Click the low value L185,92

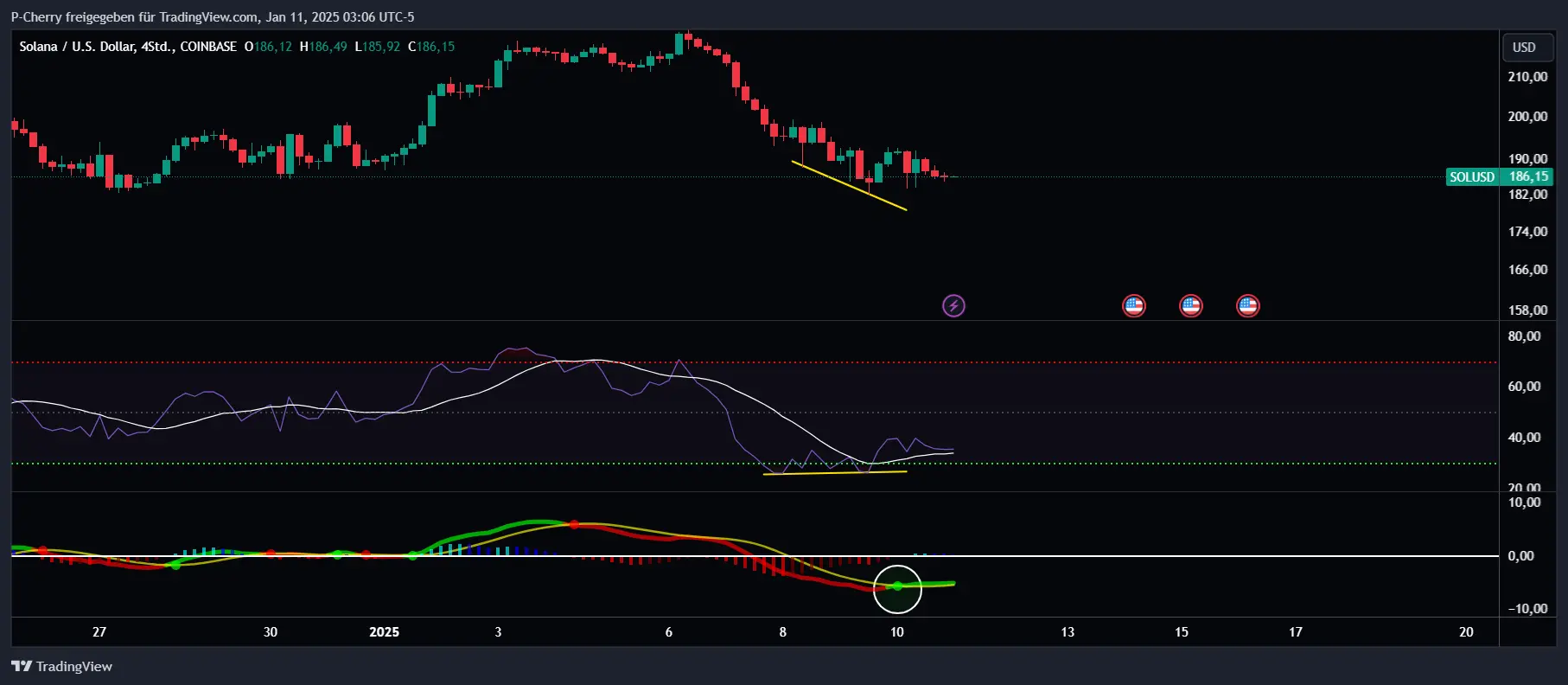point(378,47)
